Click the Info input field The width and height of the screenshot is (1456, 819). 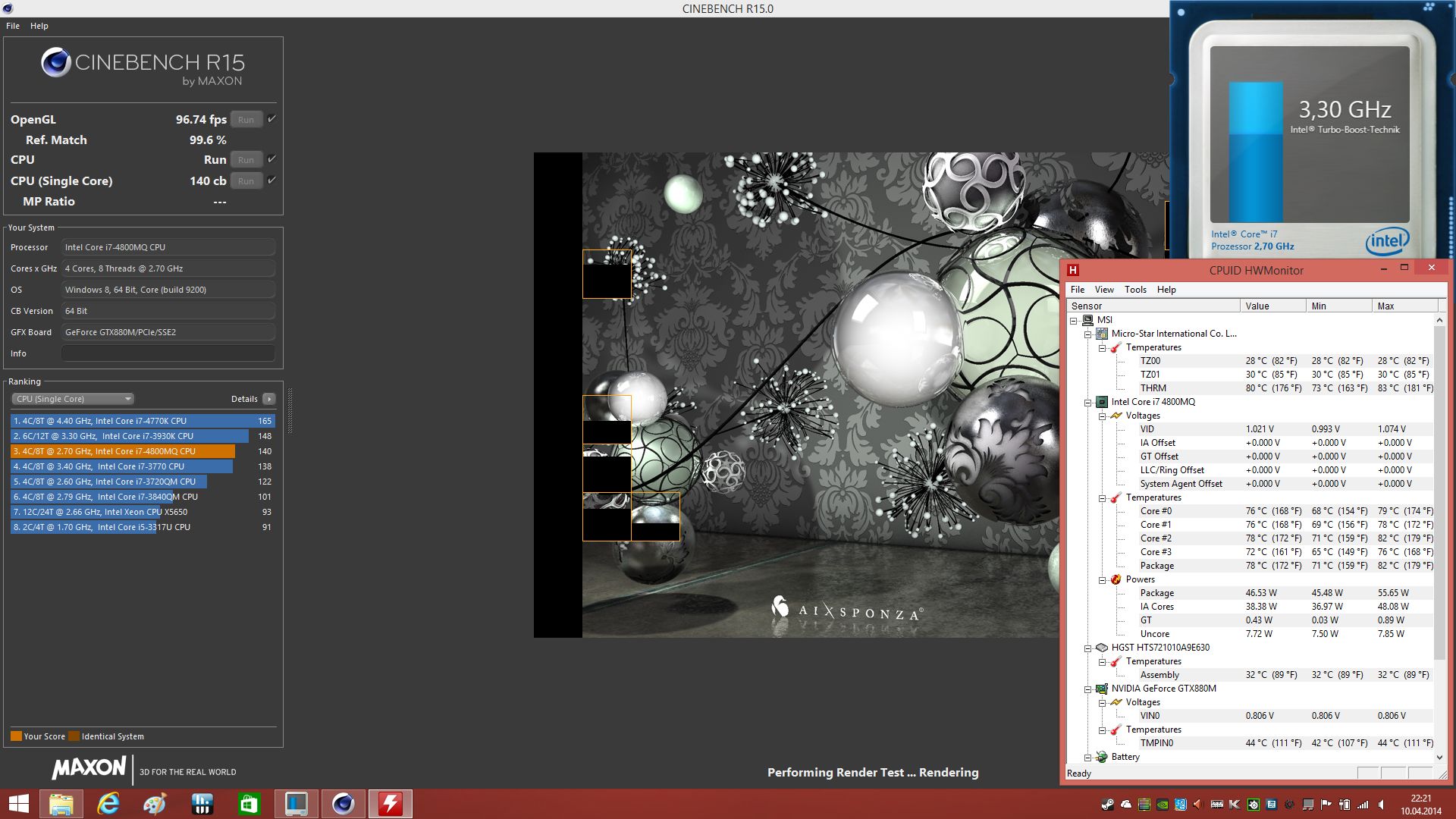(168, 353)
